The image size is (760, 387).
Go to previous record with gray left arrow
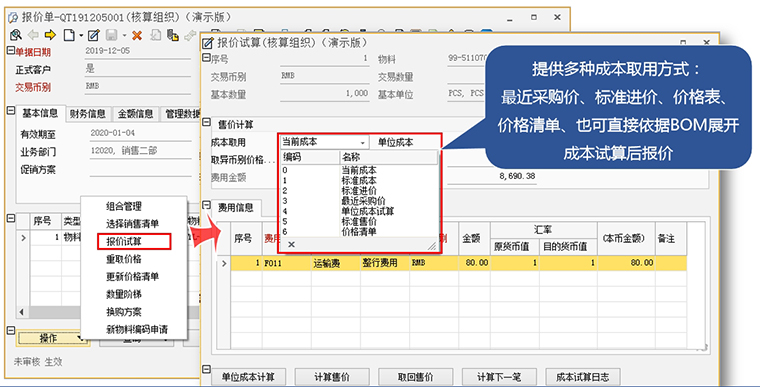click(33, 35)
